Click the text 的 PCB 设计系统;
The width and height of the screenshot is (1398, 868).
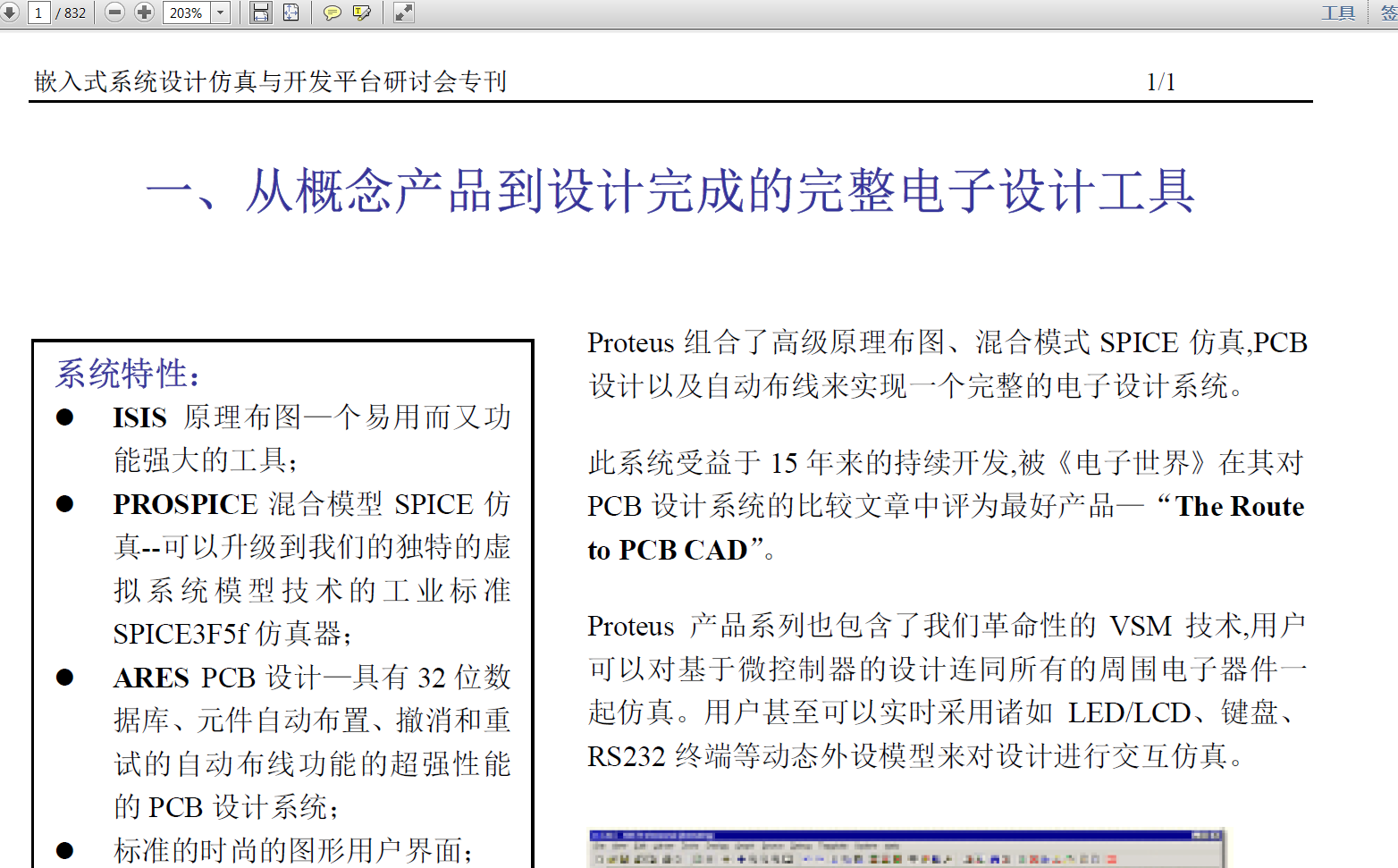click(x=226, y=807)
